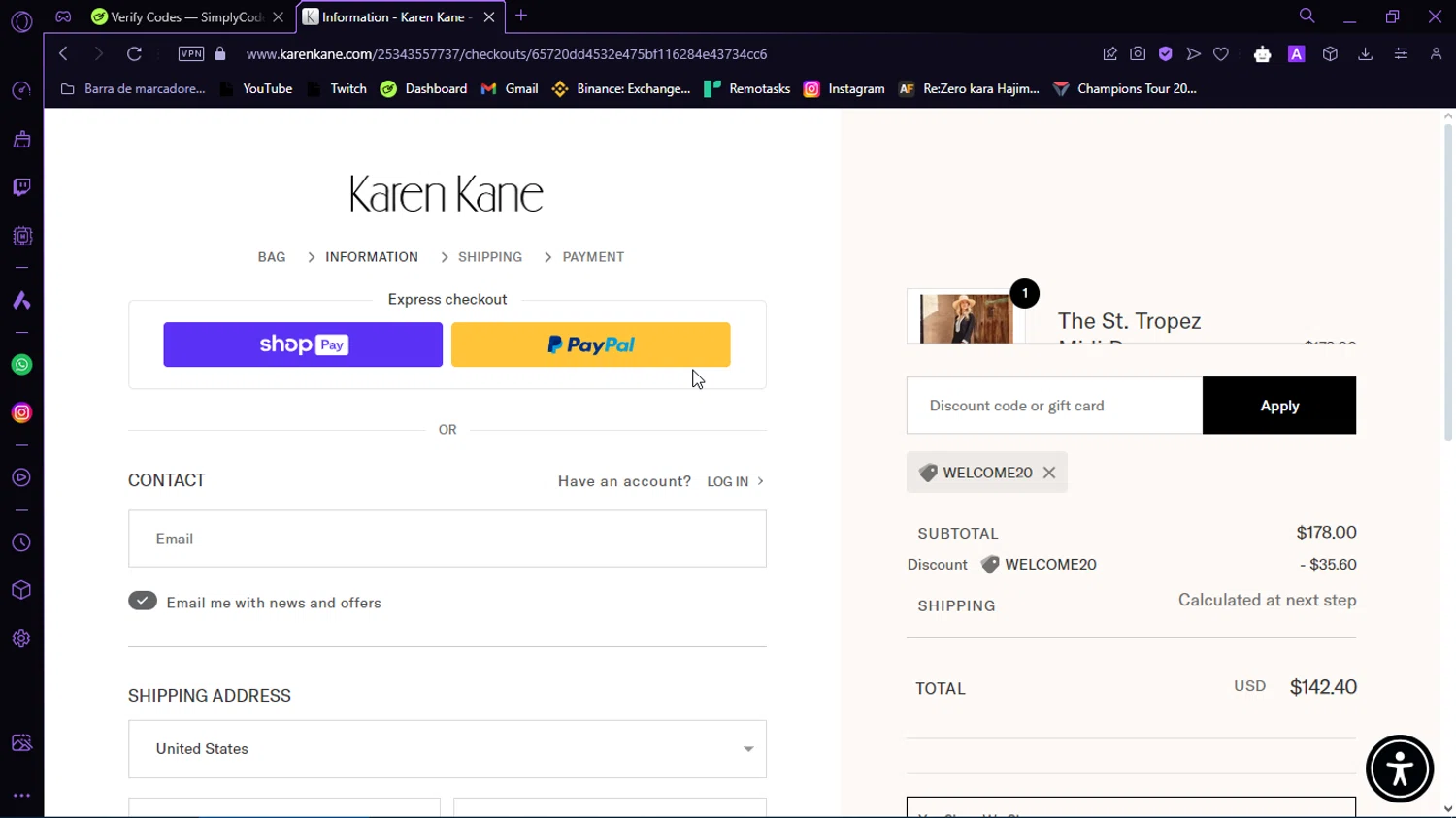Open Instagram bookmark in bookmarks bar

coord(844,88)
